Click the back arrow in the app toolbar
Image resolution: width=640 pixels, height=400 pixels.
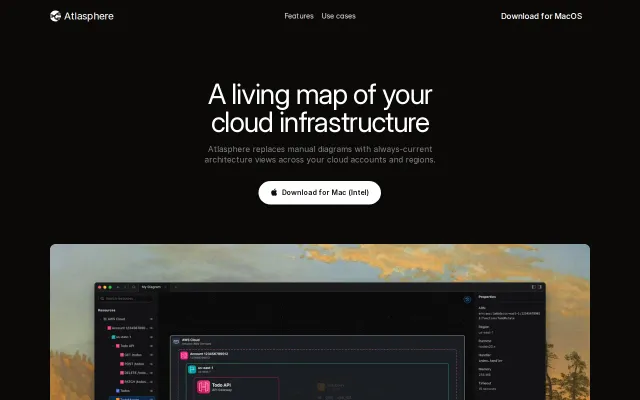pyautogui.click(x=118, y=287)
